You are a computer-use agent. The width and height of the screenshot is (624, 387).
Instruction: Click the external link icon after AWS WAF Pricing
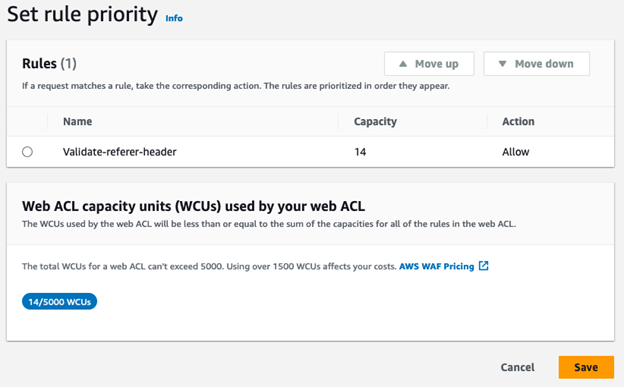pyautogui.click(x=484, y=266)
